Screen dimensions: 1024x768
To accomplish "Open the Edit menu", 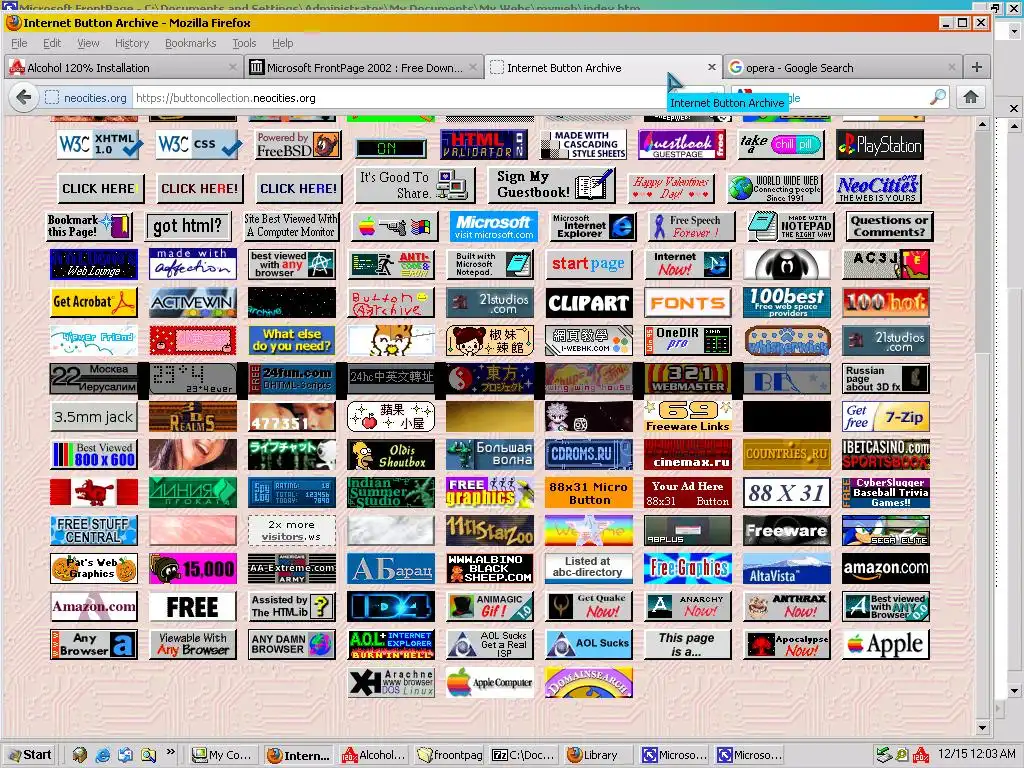I will point(52,43).
